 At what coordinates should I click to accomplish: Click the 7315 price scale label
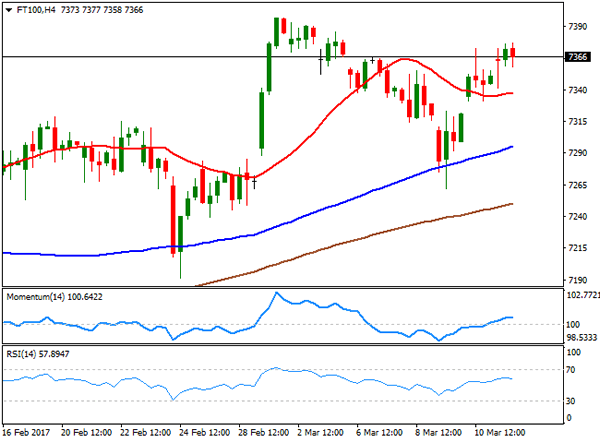(x=577, y=122)
